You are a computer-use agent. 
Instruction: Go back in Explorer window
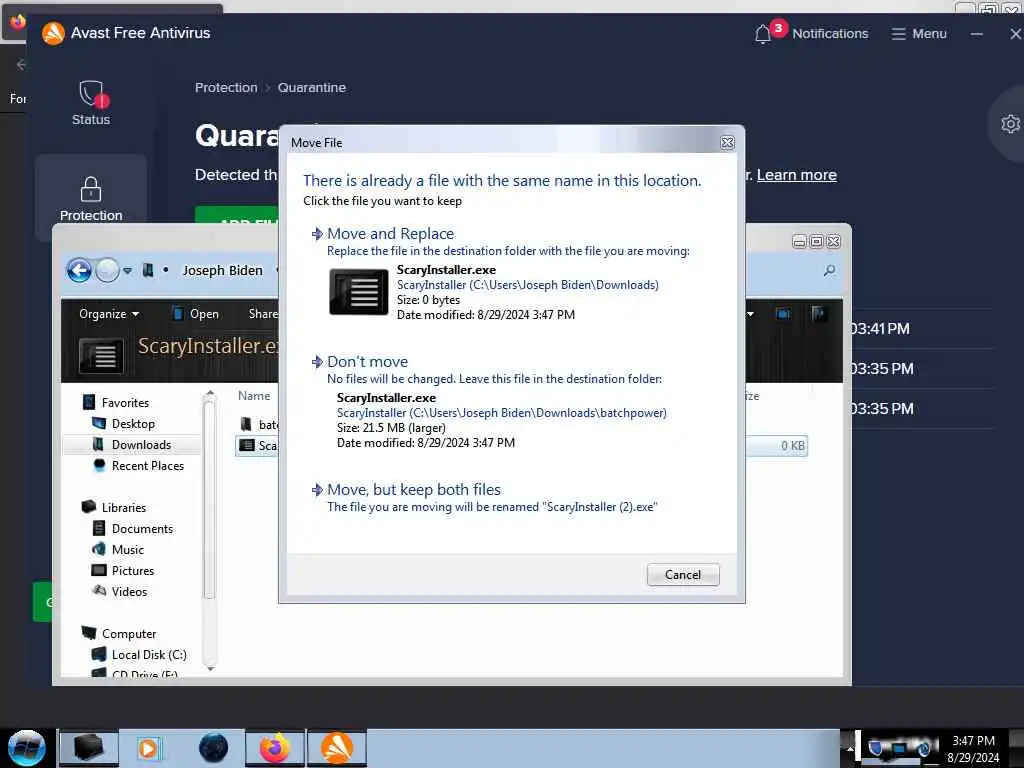coord(79,270)
